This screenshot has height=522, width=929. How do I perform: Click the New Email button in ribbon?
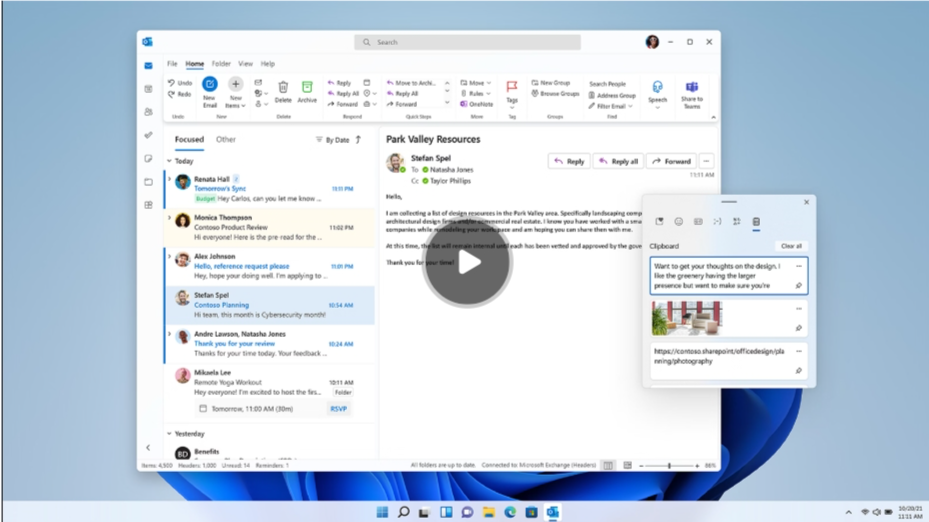[209, 90]
